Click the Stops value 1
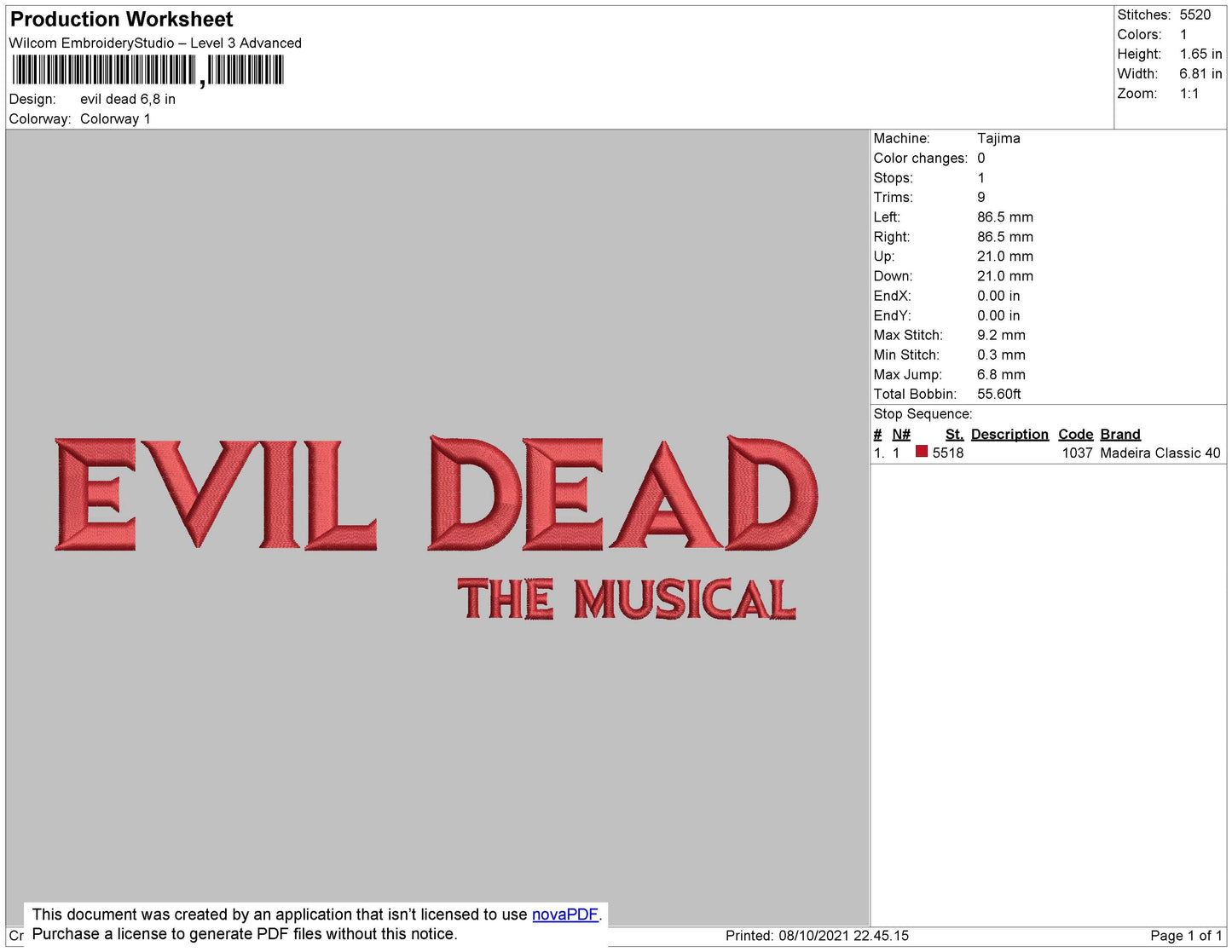Viewport: 1232px width, 952px height. (x=981, y=177)
